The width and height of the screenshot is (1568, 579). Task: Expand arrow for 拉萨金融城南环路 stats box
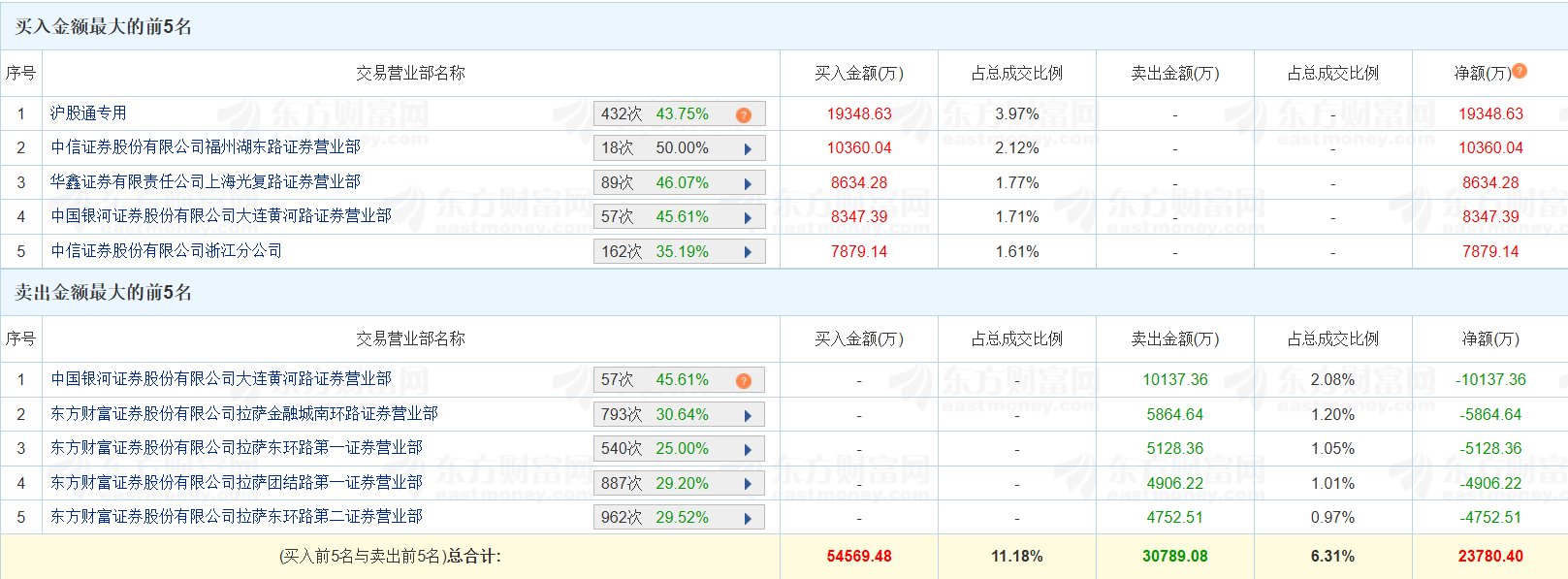tap(748, 415)
